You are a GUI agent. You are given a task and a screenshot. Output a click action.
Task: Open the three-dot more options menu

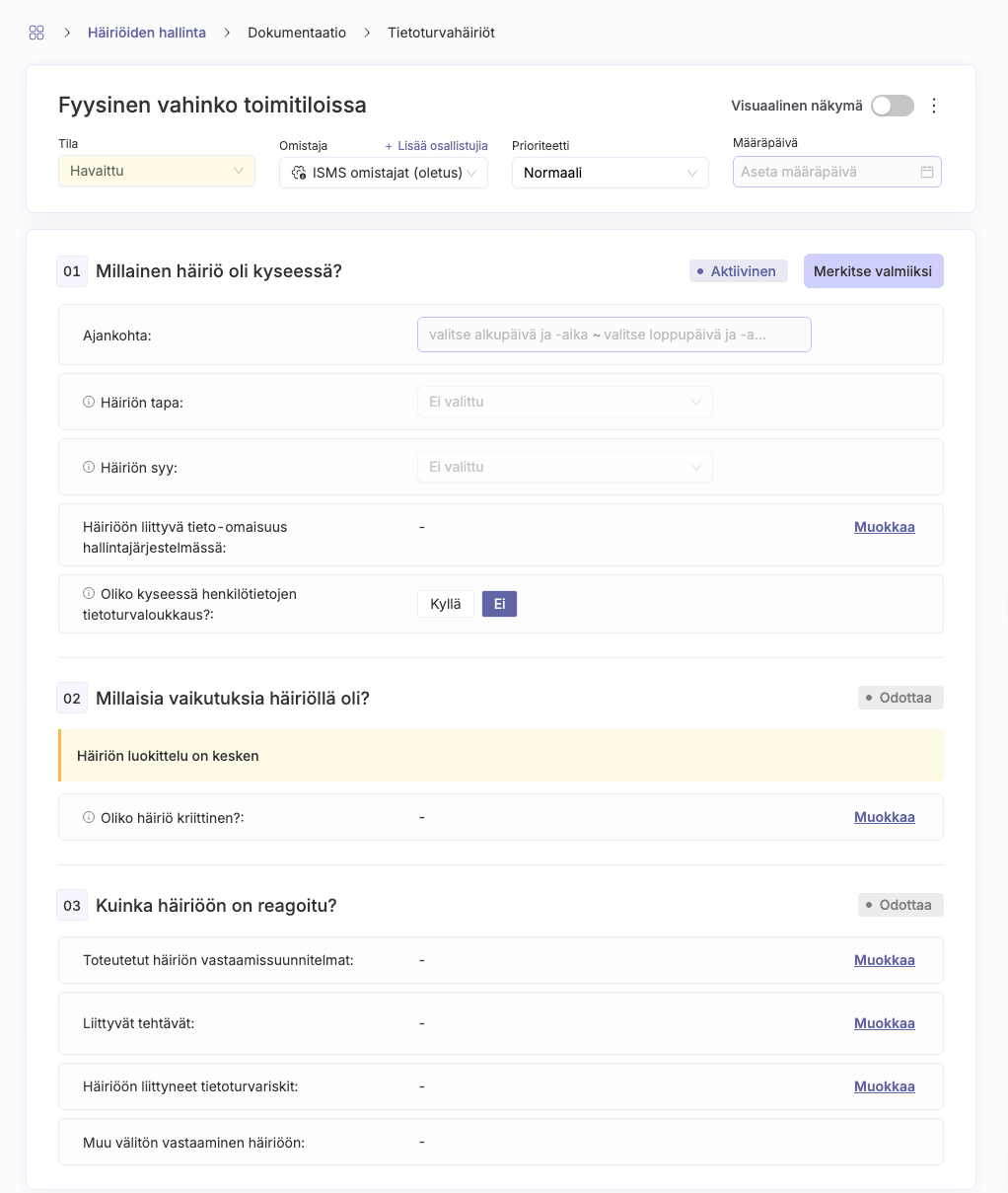934,106
